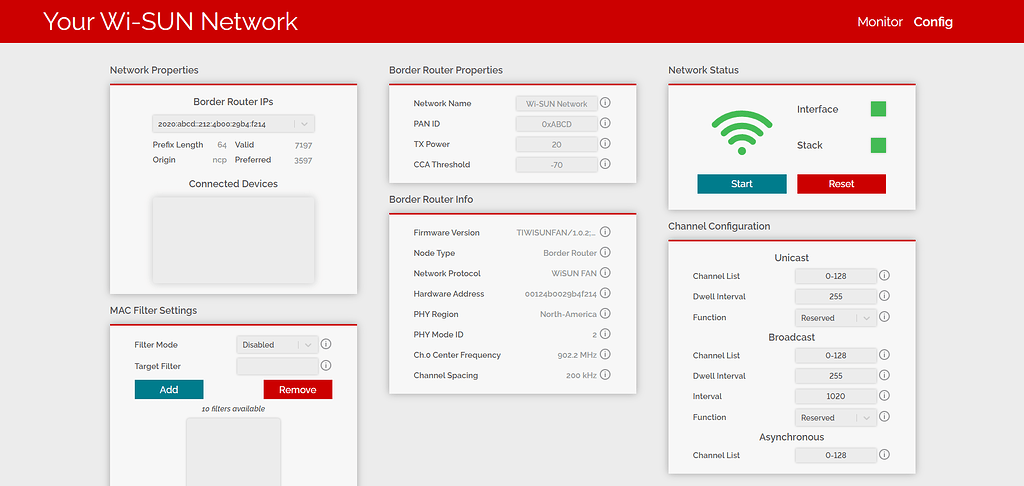Screen dimensions: 1024x486
Task: Click the CCA Threshold input field
Action: (x=556, y=165)
